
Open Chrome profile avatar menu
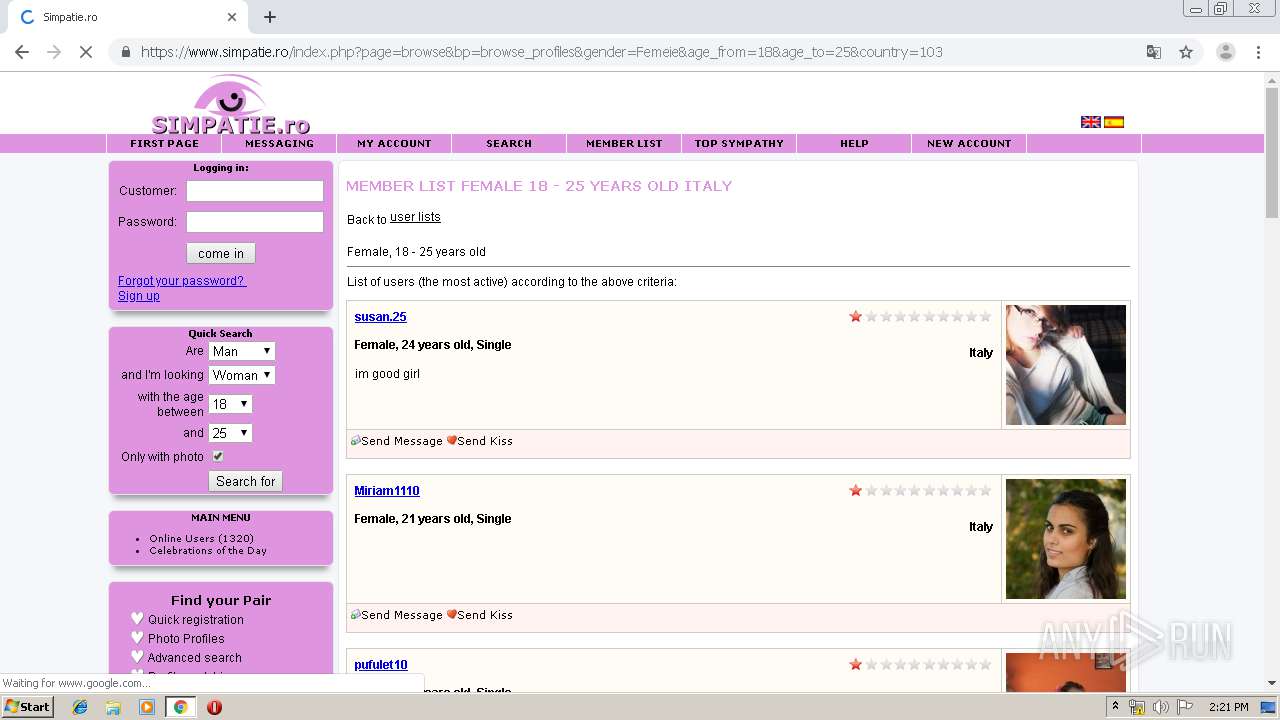(1225, 52)
